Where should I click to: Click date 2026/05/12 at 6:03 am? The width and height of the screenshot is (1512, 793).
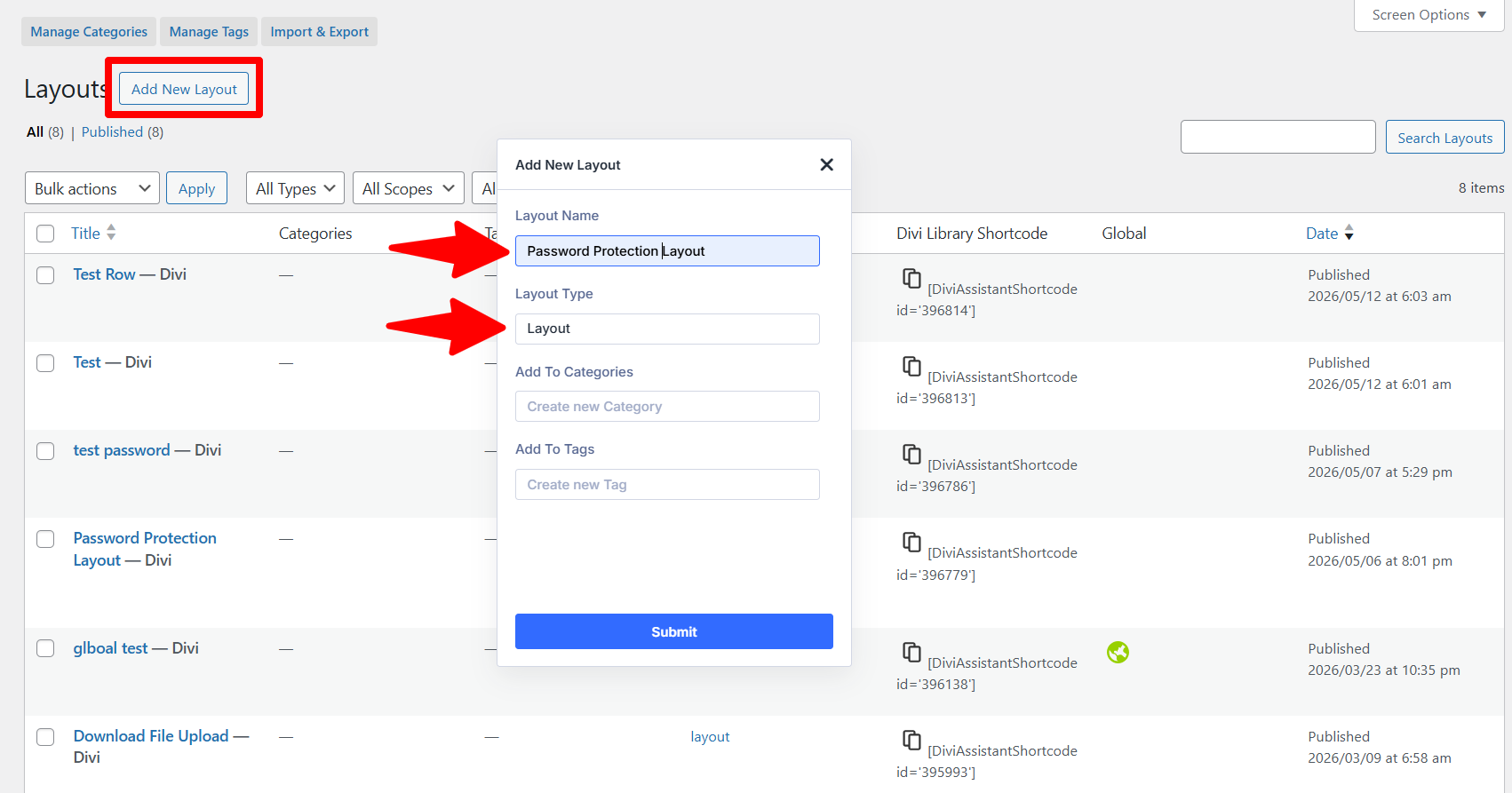[1379, 297]
